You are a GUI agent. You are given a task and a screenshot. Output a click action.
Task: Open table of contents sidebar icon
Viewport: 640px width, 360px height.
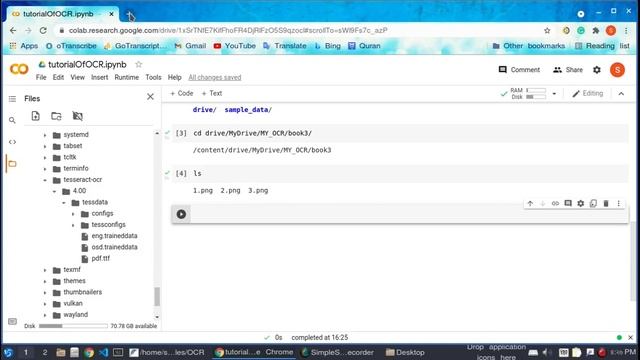coord(12,99)
